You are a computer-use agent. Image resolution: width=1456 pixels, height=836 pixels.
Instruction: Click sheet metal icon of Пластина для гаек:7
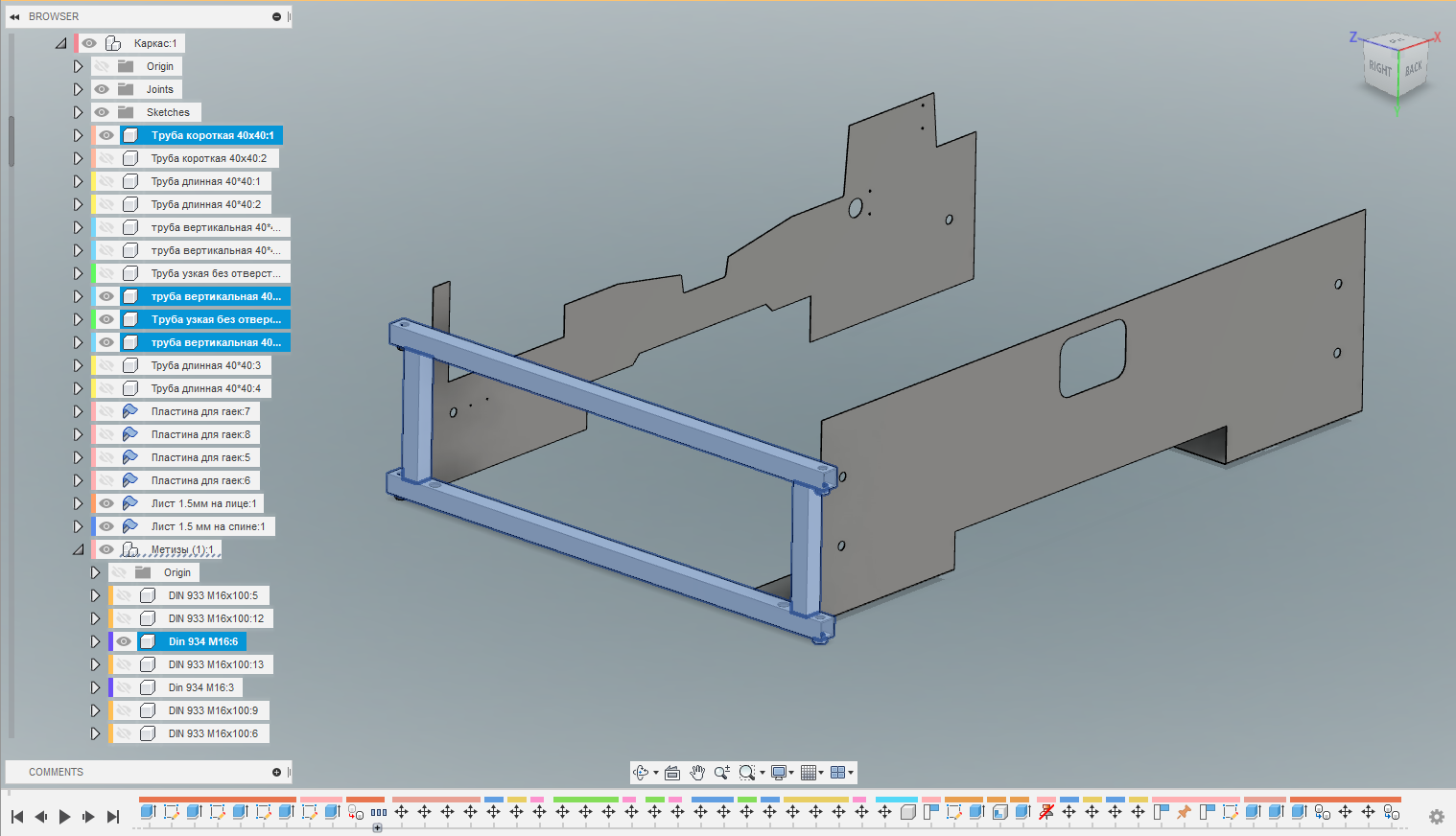130,411
